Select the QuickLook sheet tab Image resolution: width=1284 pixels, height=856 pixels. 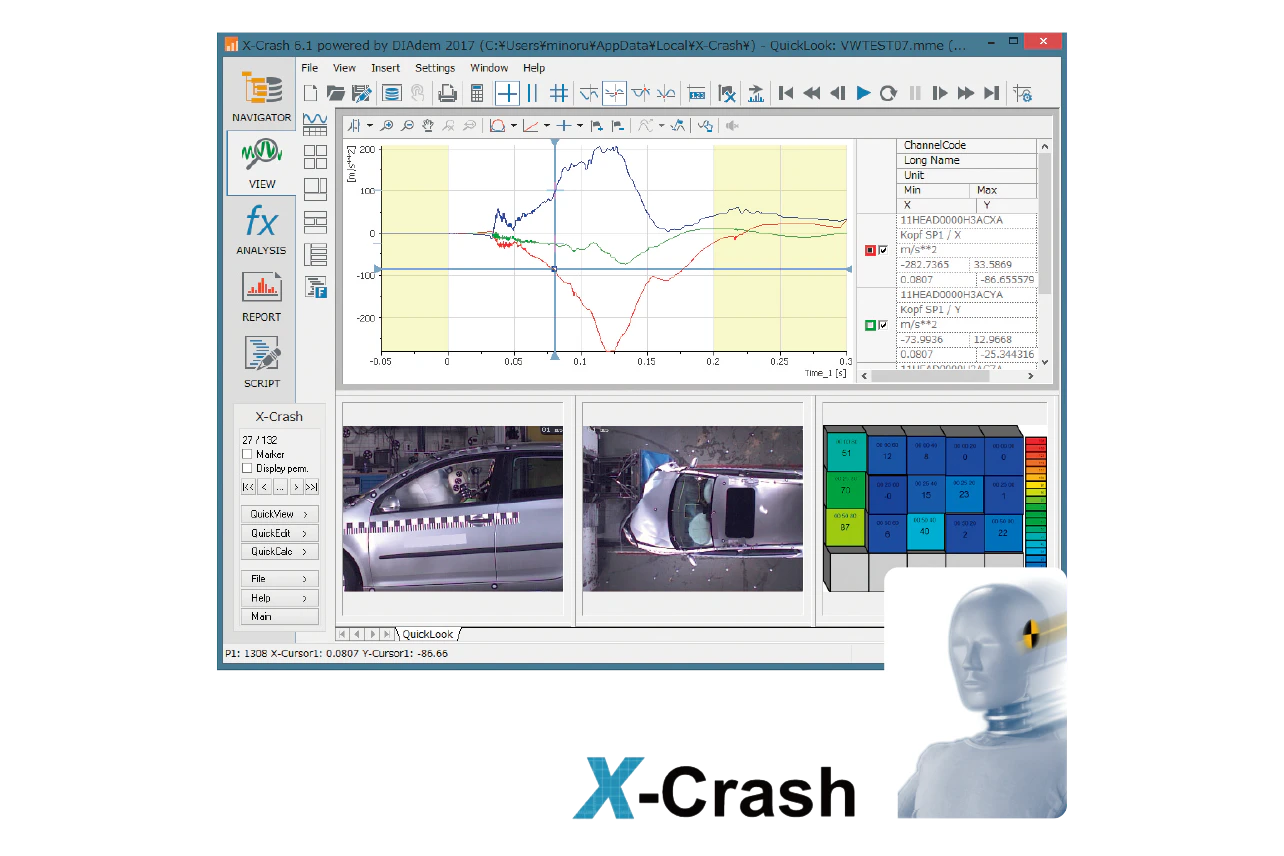[428, 634]
